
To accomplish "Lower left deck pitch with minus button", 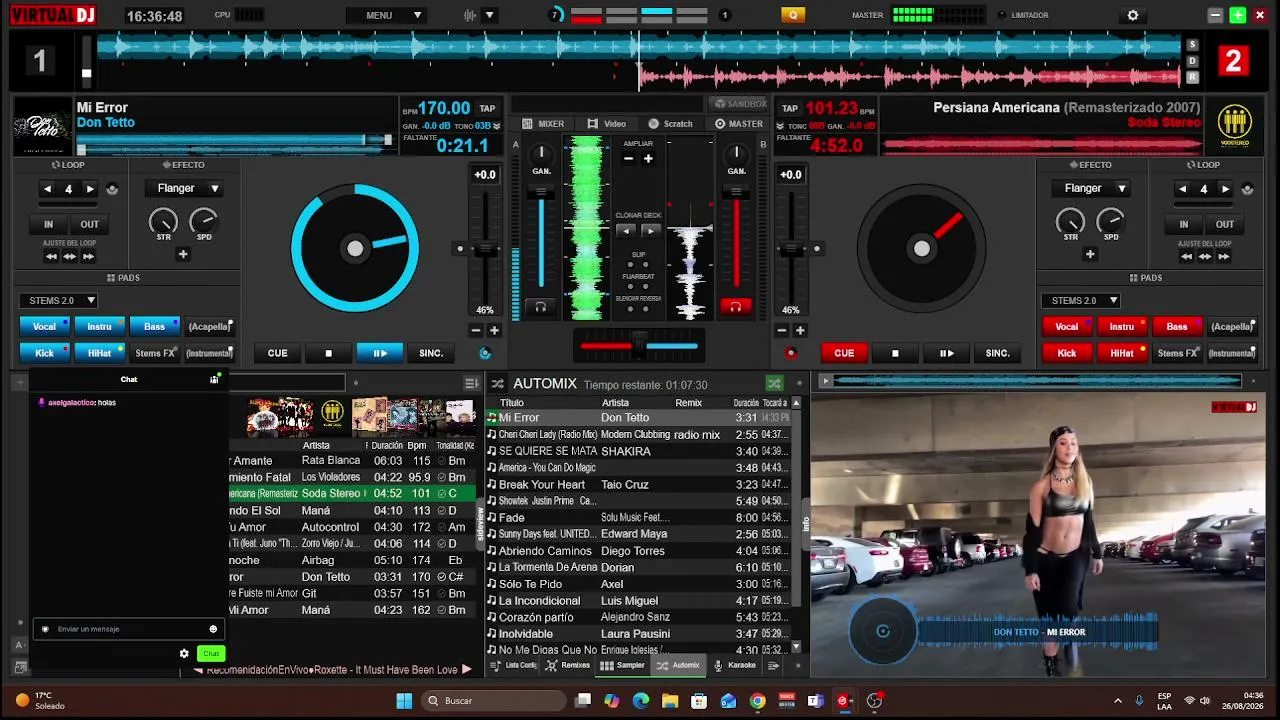I will coord(476,330).
